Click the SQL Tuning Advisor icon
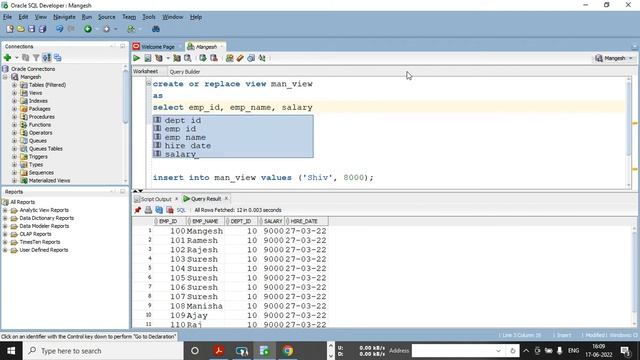This screenshot has width=640, height=360. [x=188, y=58]
